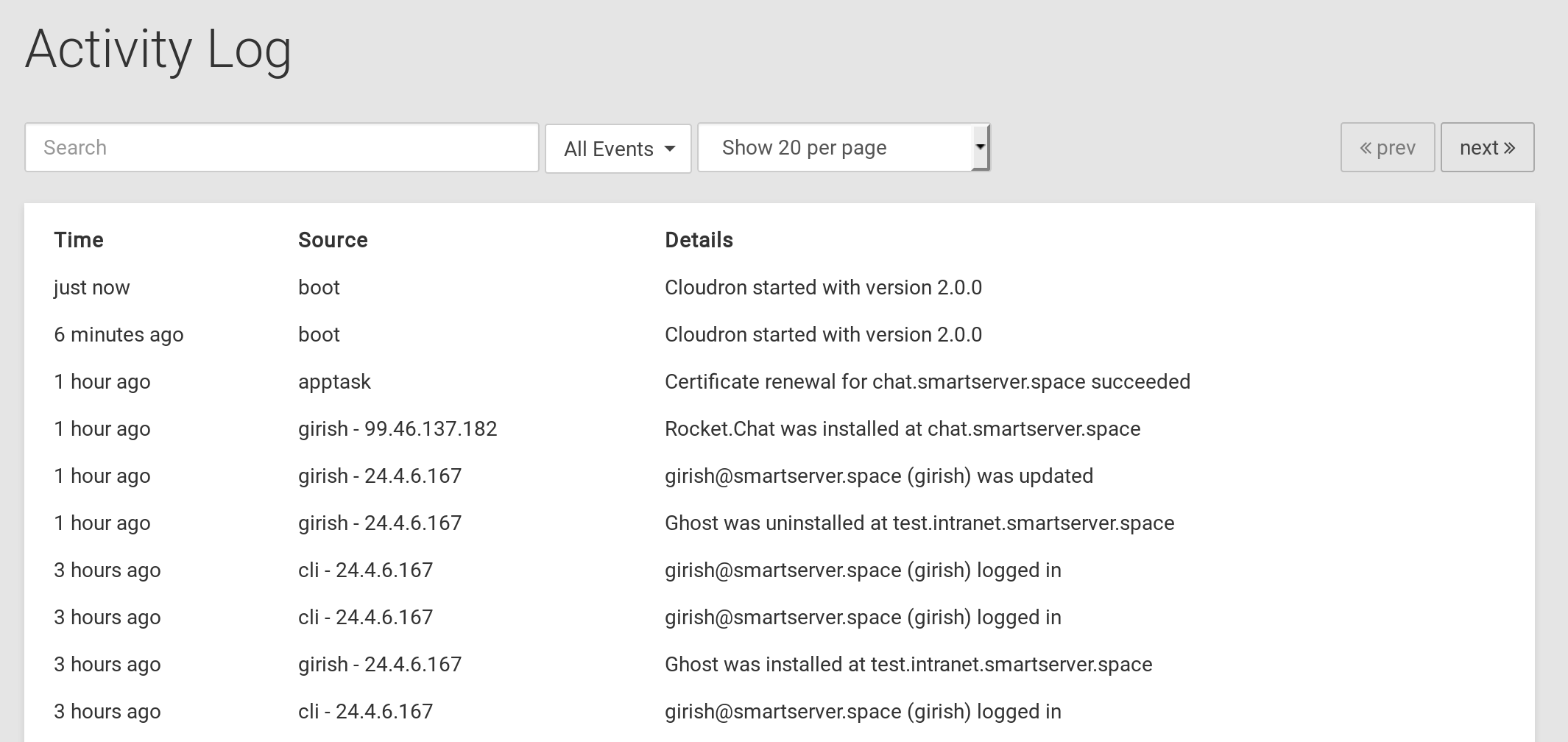Screen dimensions: 1568x742
Task: Select the 'just now' time cell
Action: point(92,287)
